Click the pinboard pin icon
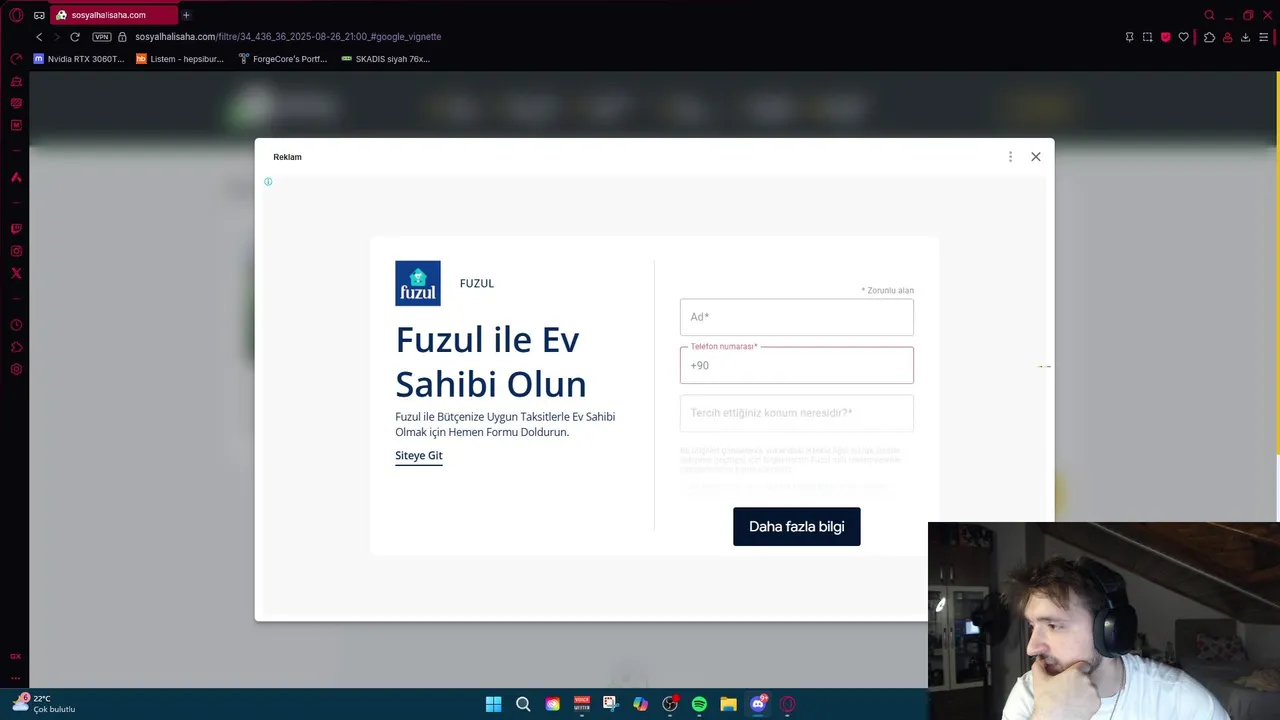The width and height of the screenshot is (1280, 720). click(1129, 37)
